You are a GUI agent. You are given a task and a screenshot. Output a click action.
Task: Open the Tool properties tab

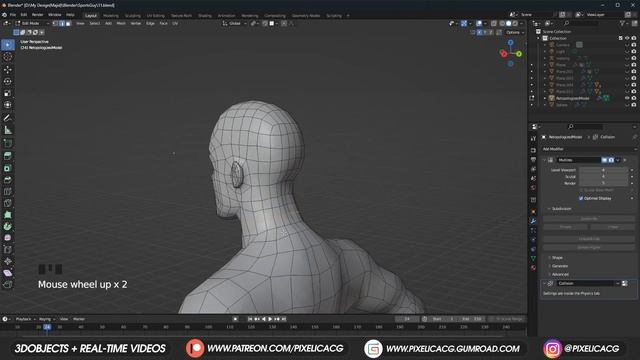point(533,139)
